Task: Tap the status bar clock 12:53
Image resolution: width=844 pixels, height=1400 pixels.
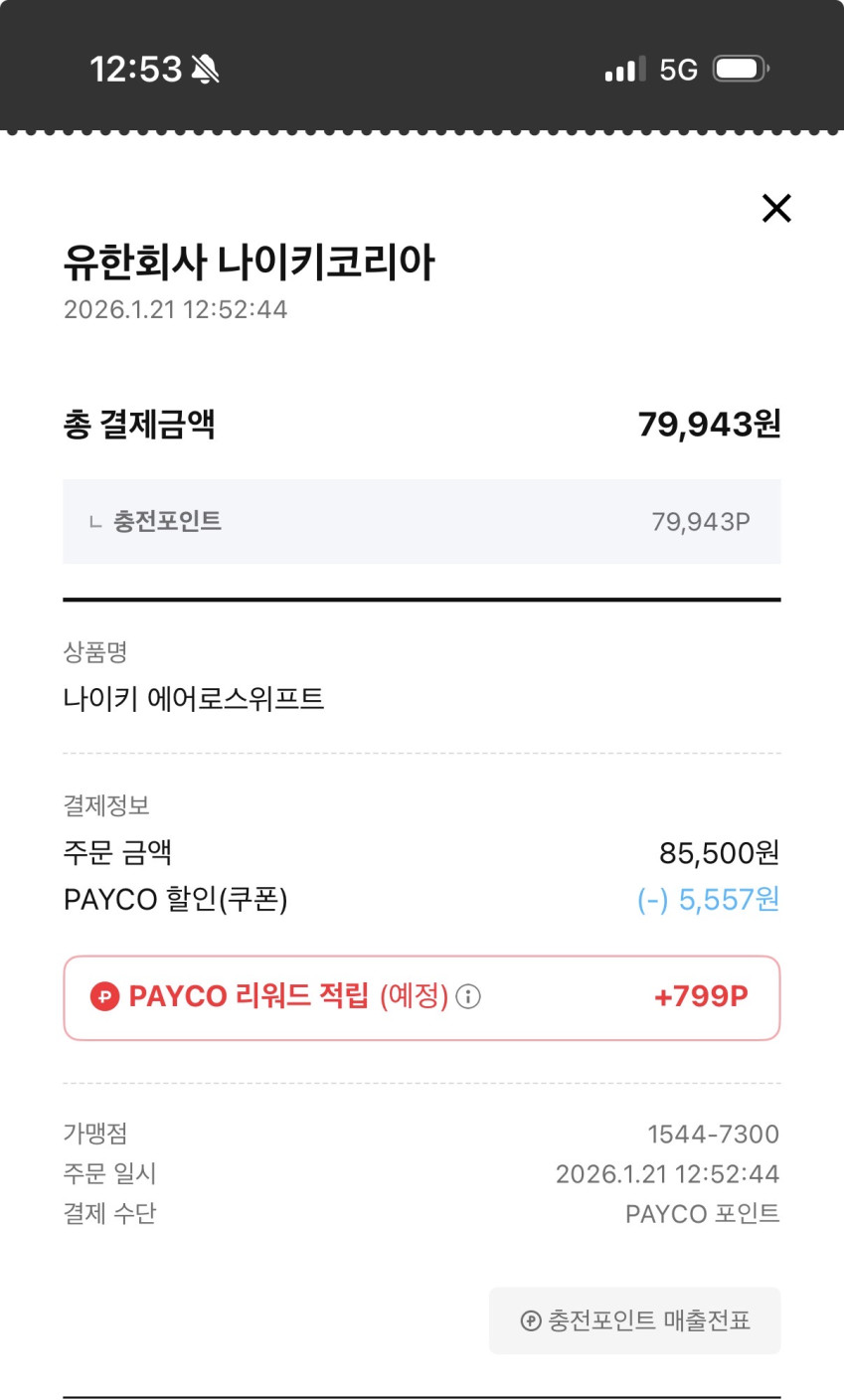Action: pyautogui.click(x=135, y=70)
